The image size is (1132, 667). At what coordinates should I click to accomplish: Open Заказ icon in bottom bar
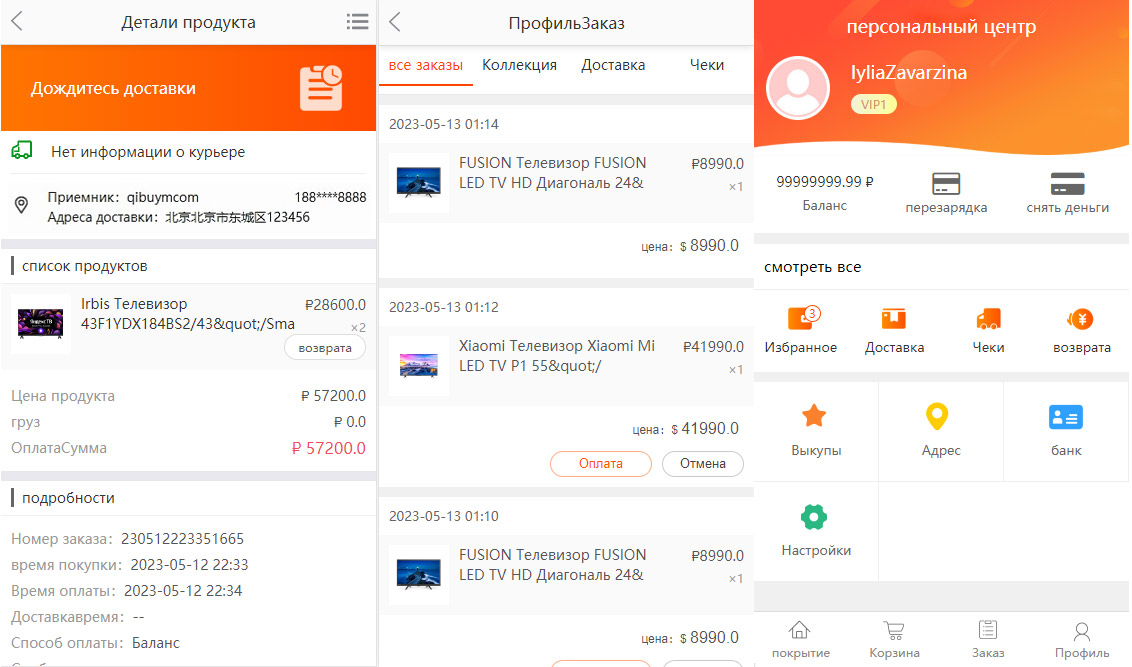[988, 630]
